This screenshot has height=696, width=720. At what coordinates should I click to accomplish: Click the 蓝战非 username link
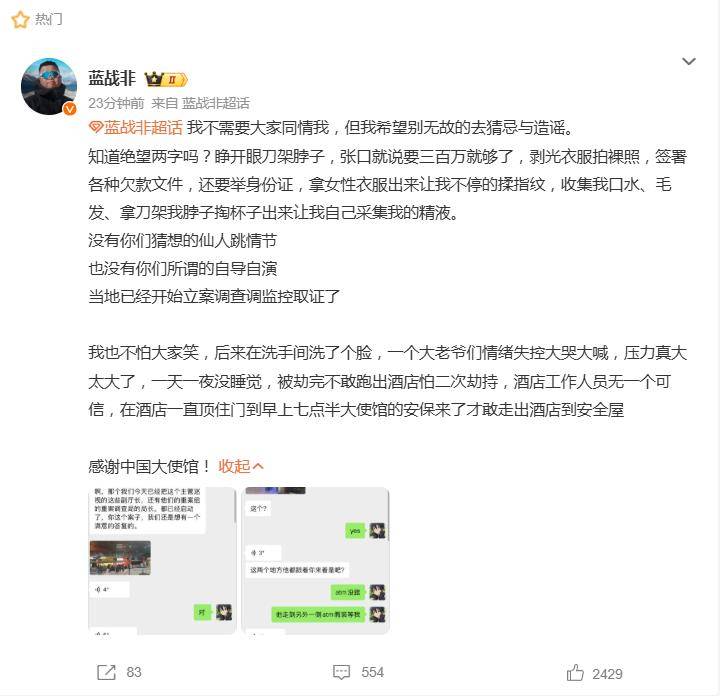[112, 79]
